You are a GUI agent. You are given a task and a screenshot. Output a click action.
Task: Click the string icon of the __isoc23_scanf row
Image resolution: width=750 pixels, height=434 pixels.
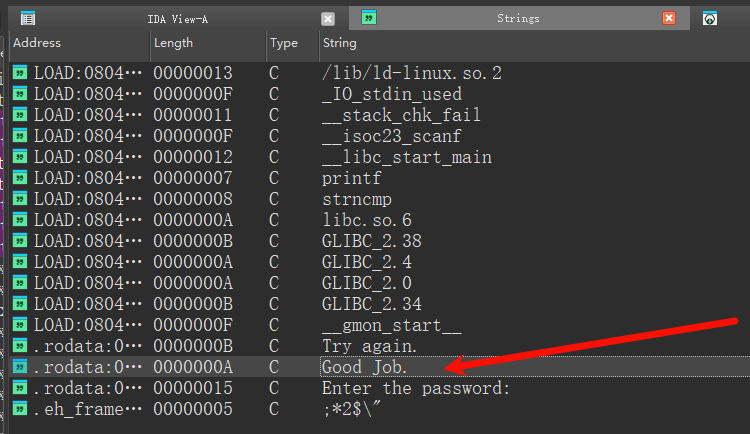pyautogui.click(x=20, y=136)
